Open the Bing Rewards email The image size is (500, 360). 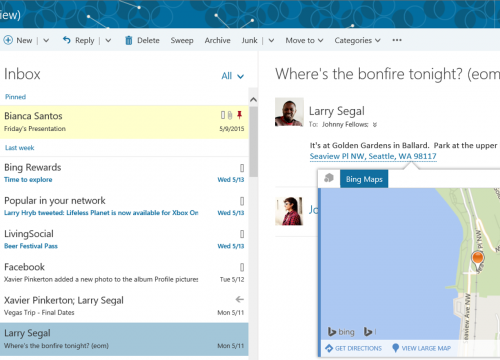pyautogui.click(x=124, y=173)
